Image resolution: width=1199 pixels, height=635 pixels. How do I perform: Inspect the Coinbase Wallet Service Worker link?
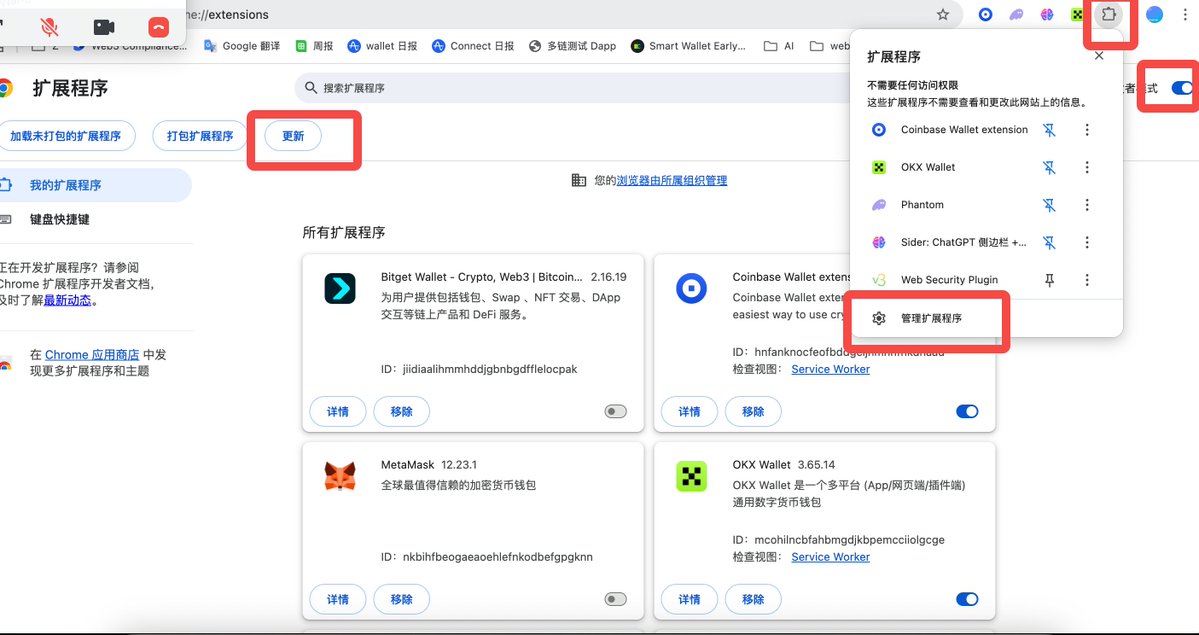click(x=830, y=370)
